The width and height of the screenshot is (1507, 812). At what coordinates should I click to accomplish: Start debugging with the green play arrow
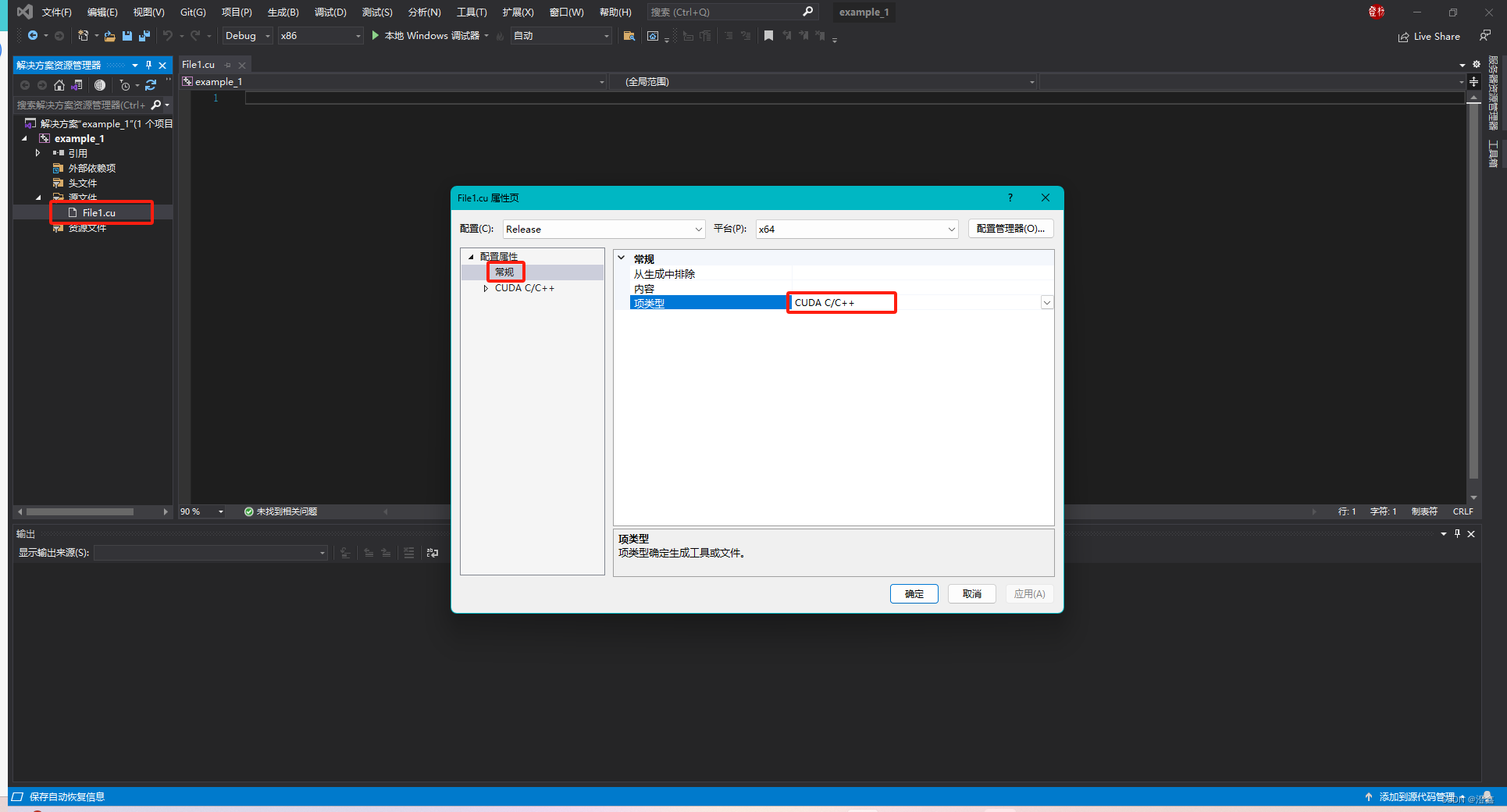coord(375,35)
